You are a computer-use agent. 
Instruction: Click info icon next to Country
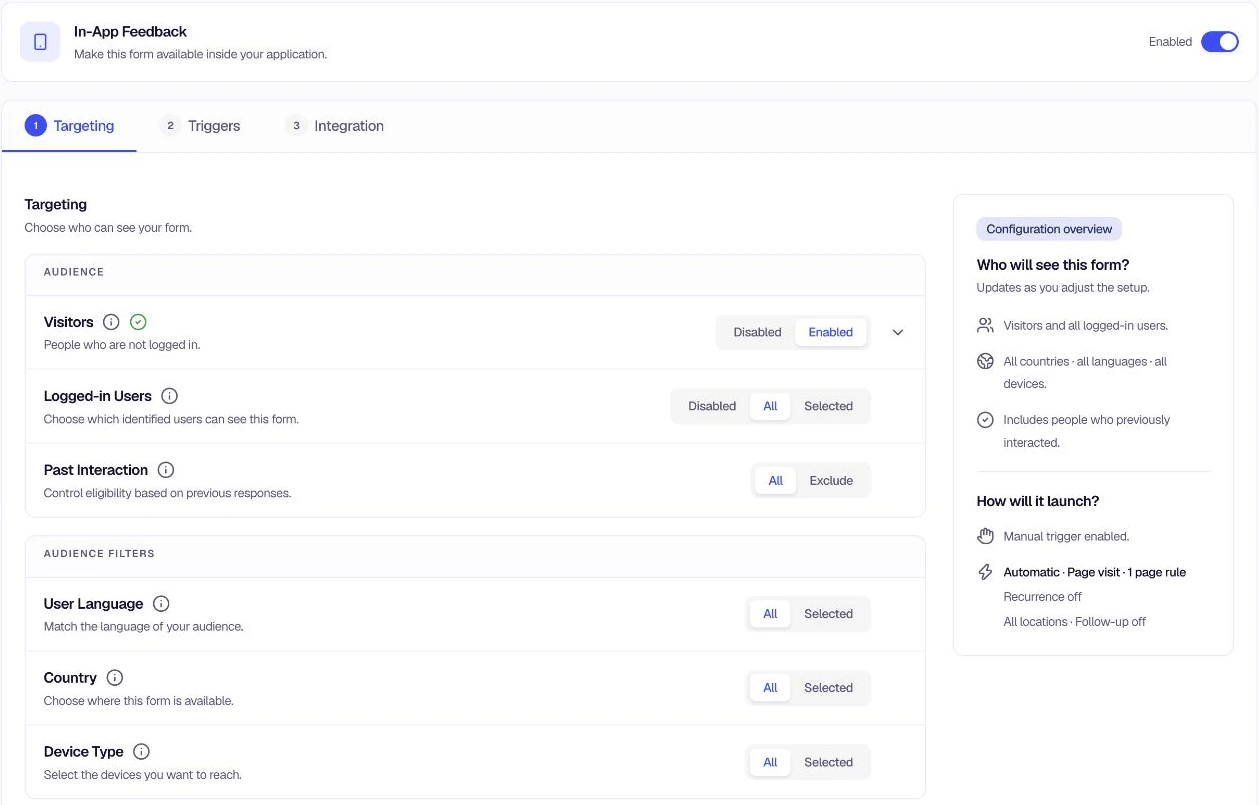tap(115, 678)
